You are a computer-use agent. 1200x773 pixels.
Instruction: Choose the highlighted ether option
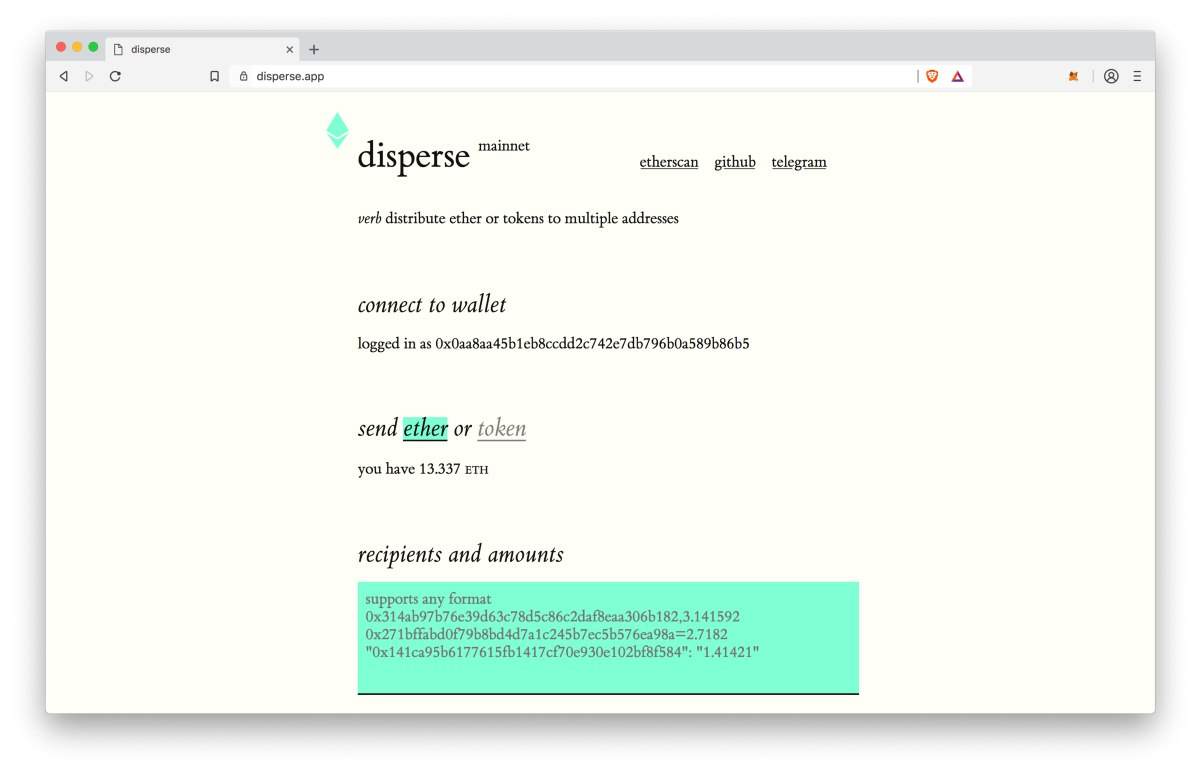(x=425, y=428)
